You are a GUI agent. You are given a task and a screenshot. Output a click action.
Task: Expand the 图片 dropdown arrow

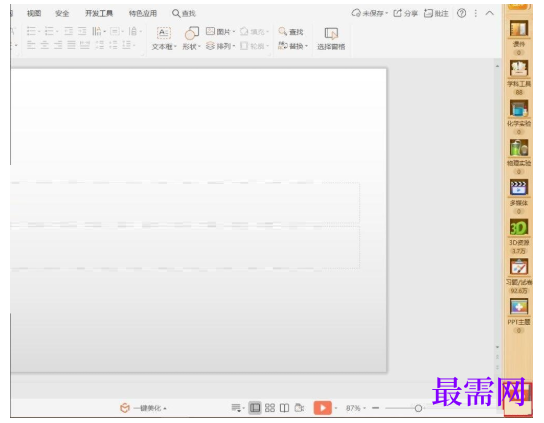[x=233, y=32]
